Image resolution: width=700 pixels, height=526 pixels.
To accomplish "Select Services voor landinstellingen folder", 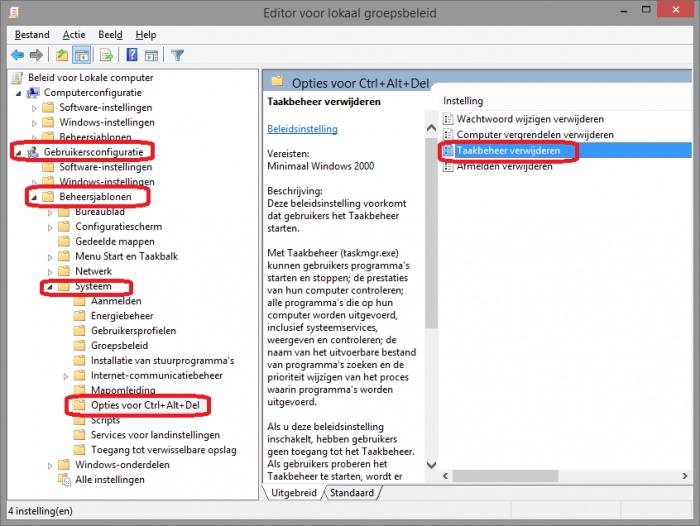I will tap(155, 435).
